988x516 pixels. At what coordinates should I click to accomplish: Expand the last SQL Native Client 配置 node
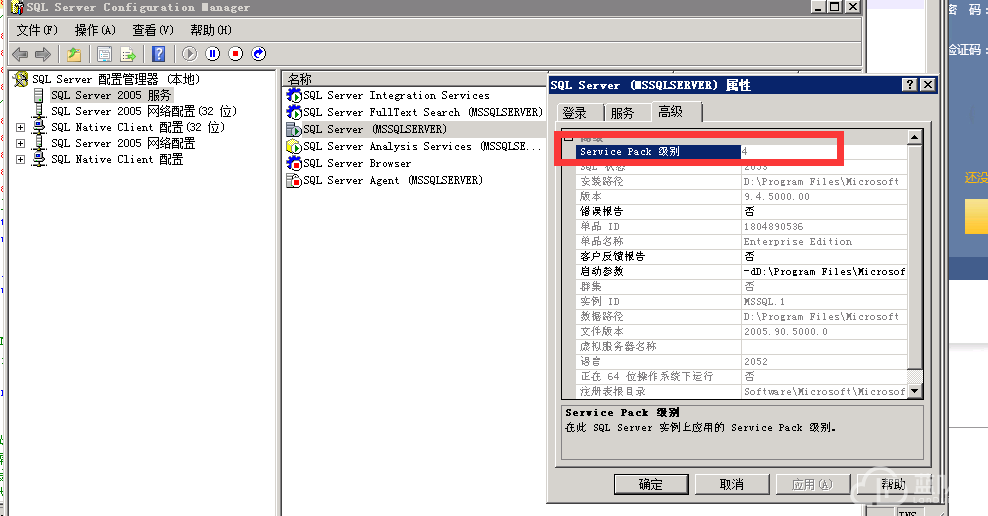(x=20, y=160)
